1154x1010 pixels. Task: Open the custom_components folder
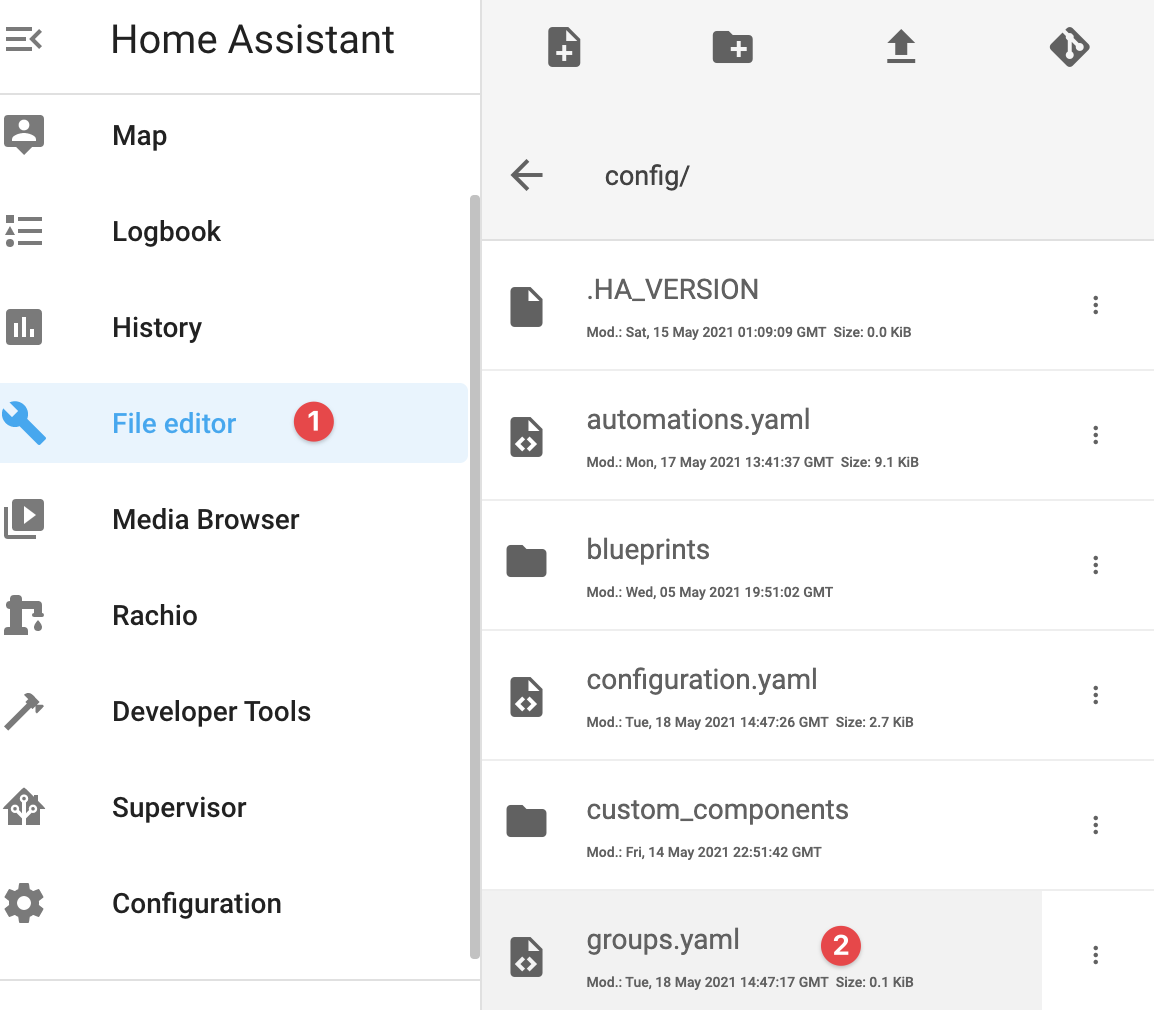(762, 824)
